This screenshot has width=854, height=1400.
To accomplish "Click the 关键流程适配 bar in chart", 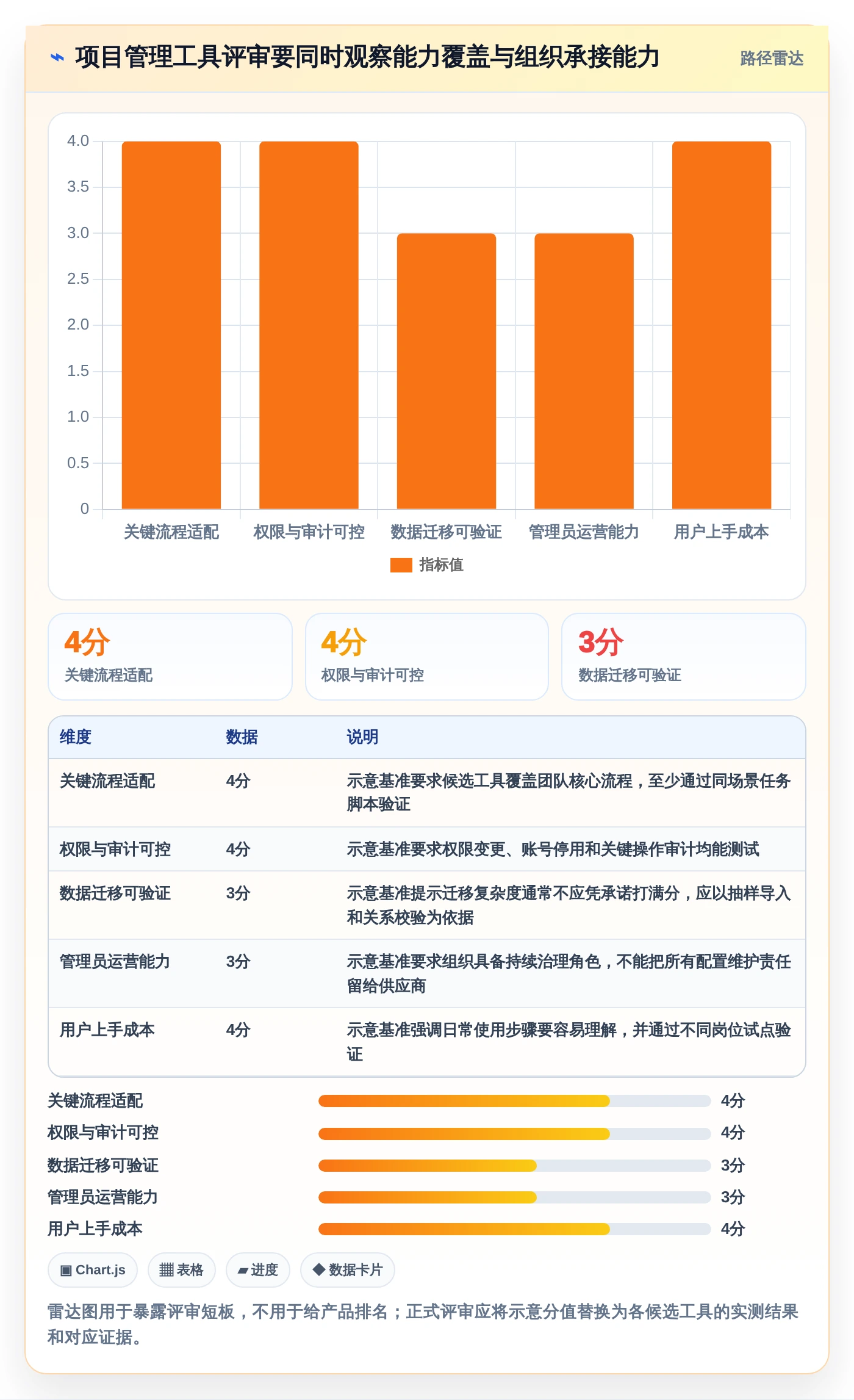I will point(171,325).
